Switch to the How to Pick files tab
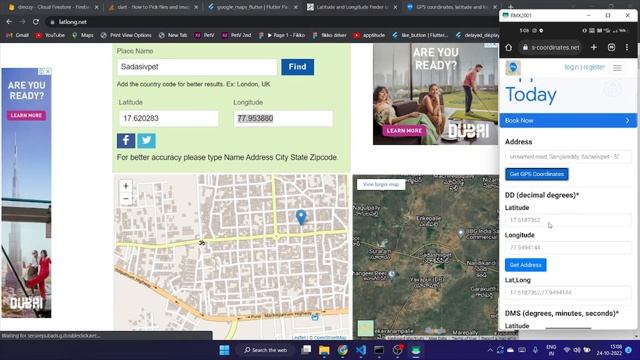Image resolution: width=640 pixels, height=360 pixels. [152, 7]
